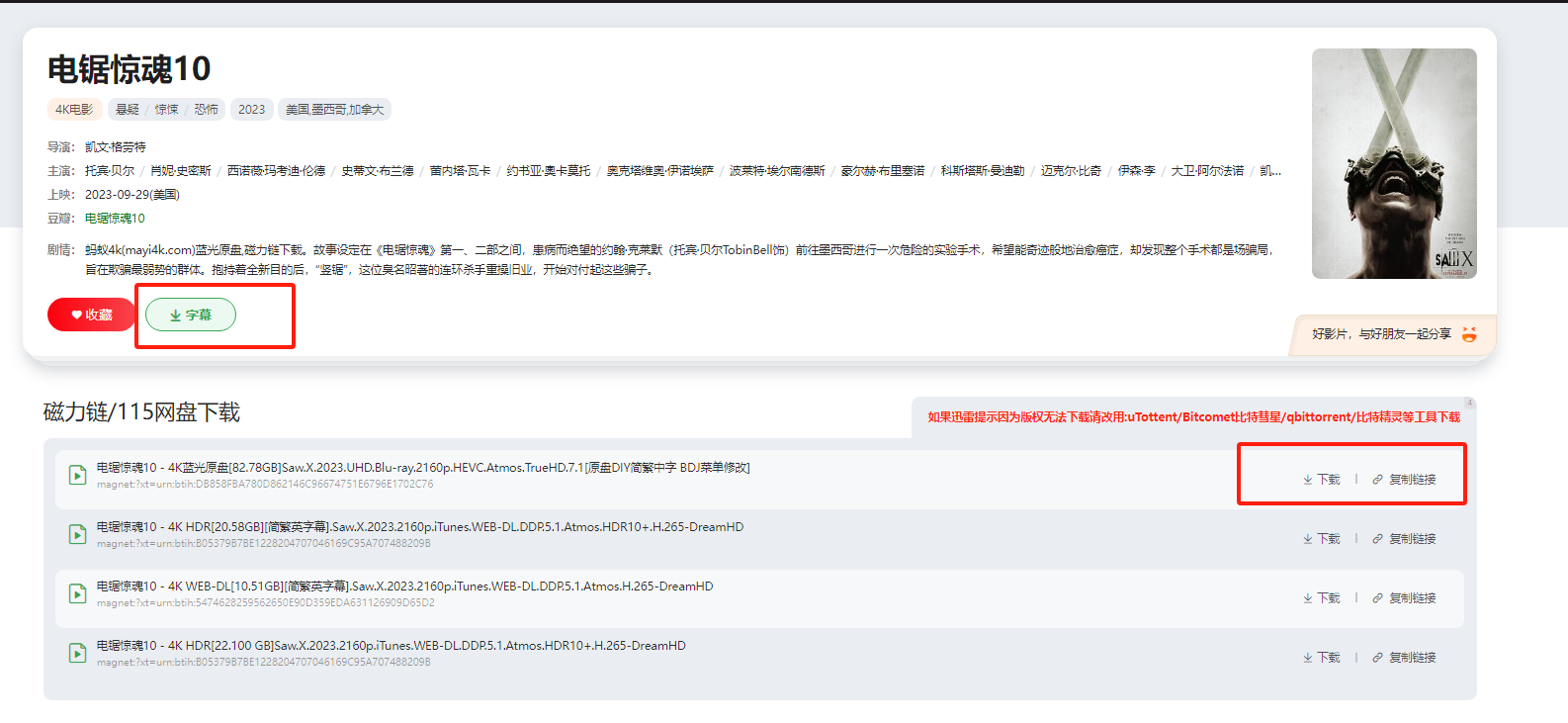Click the Saw X movie poster thumbnail
Screen dimensions: 1568x723
click(x=1394, y=163)
